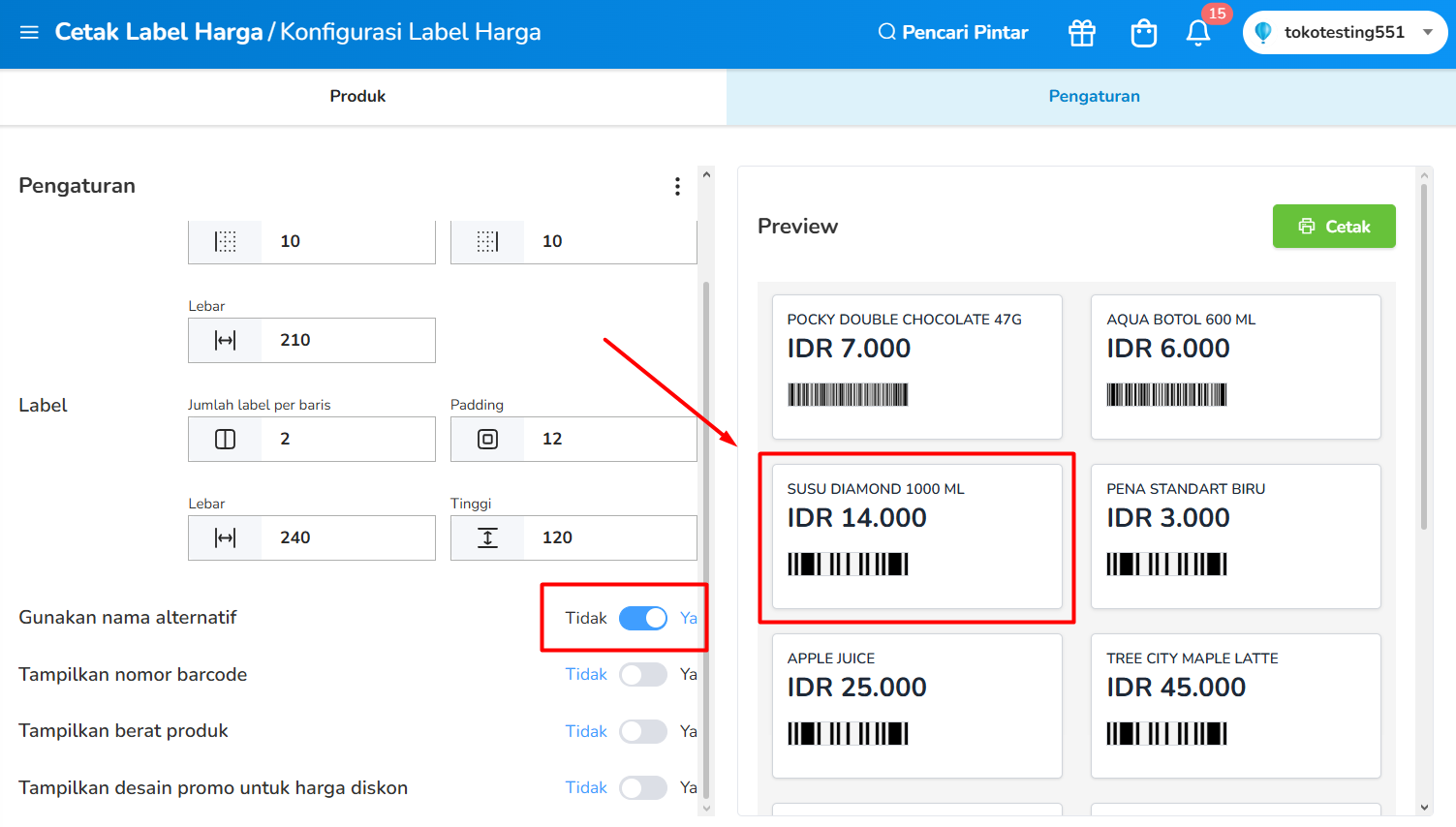Enable Tampilkan desain promo untuk harga diskon switch
The width and height of the screenshot is (1456, 827).
point(643,787)
